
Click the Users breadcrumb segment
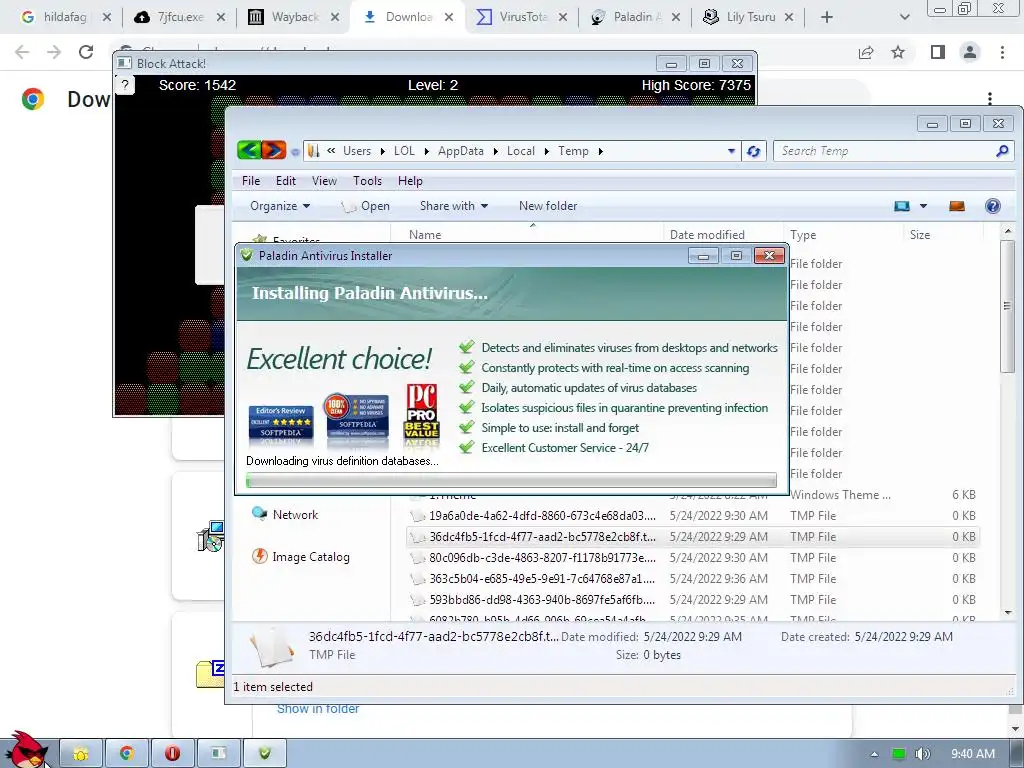point(357,151)
